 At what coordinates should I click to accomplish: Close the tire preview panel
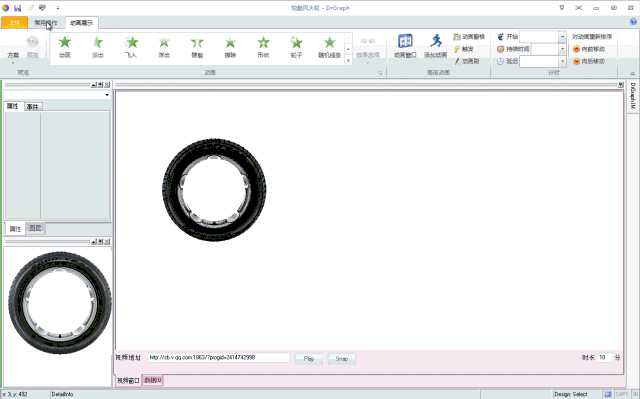point(107,242)
